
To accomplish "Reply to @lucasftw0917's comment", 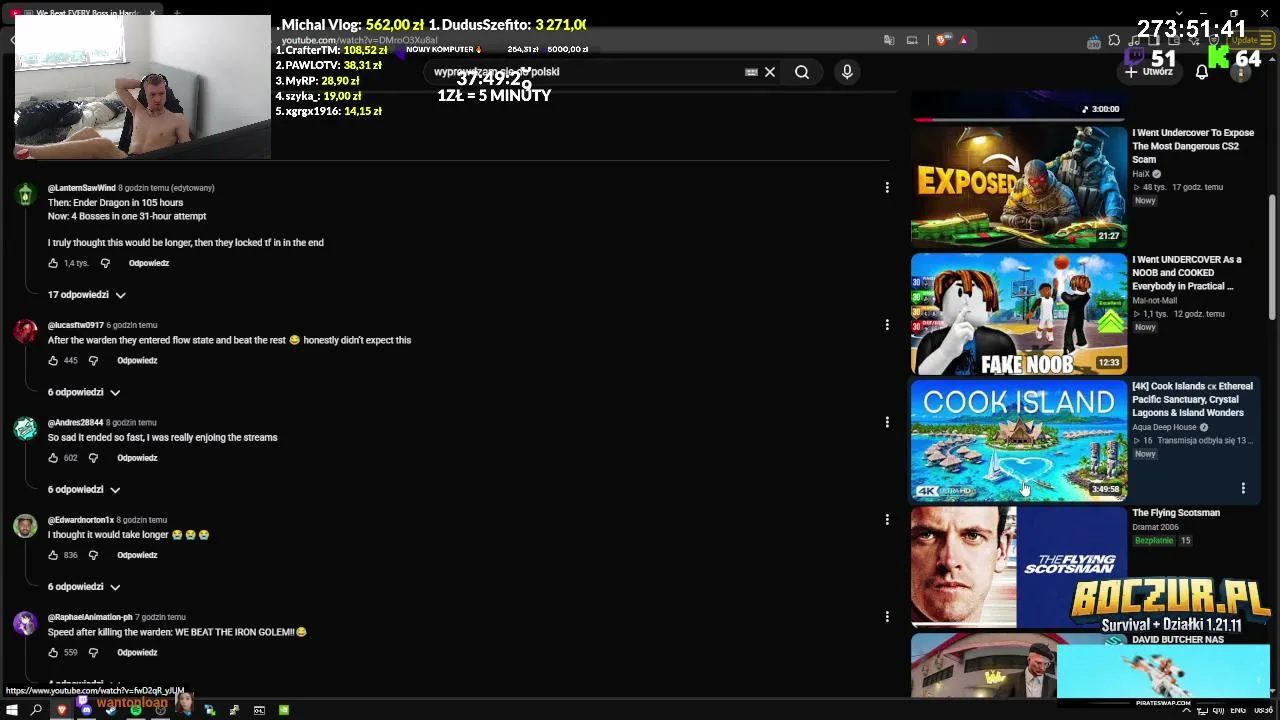I will pyautogui.click(x=137, y=360).
